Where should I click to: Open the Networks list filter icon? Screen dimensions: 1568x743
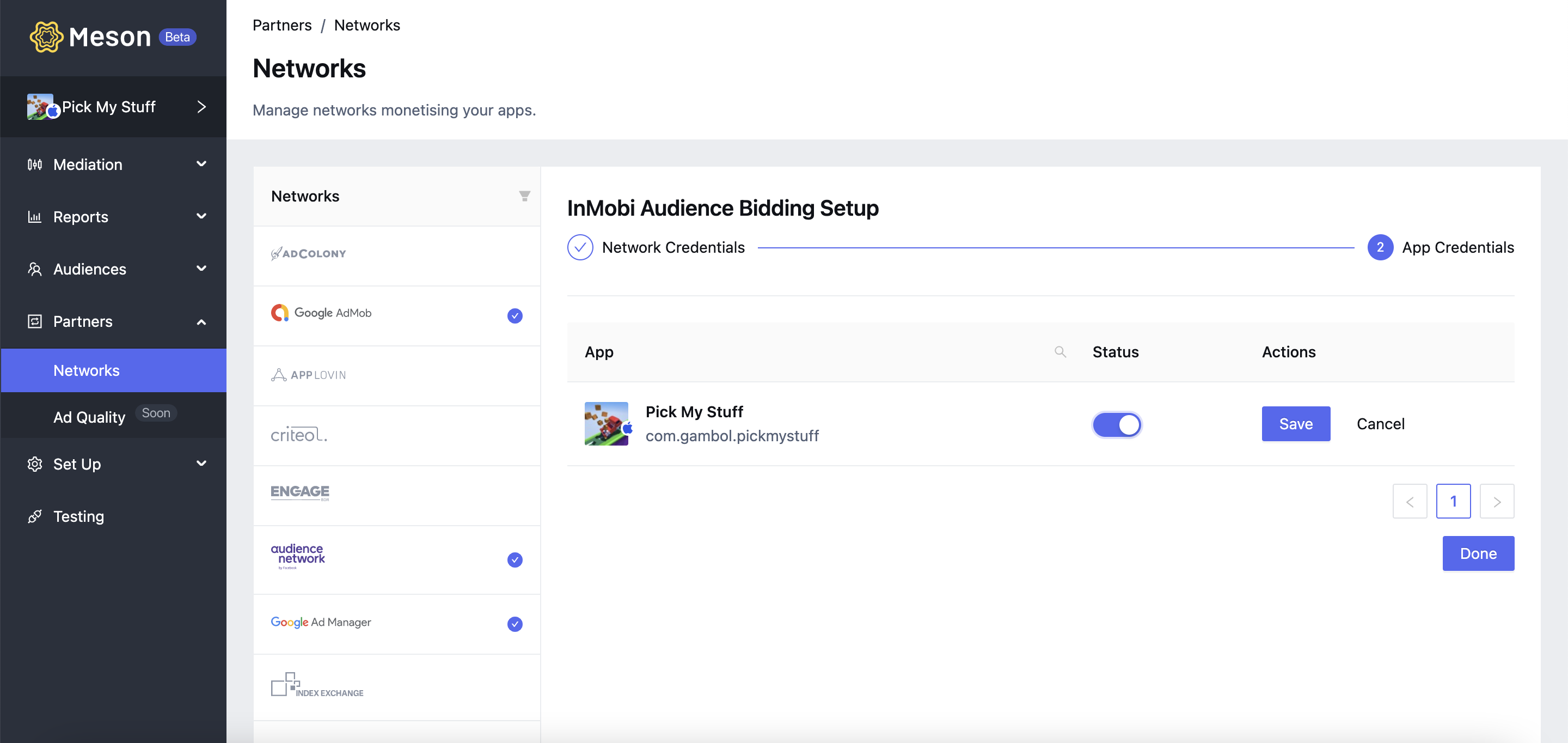524,196
